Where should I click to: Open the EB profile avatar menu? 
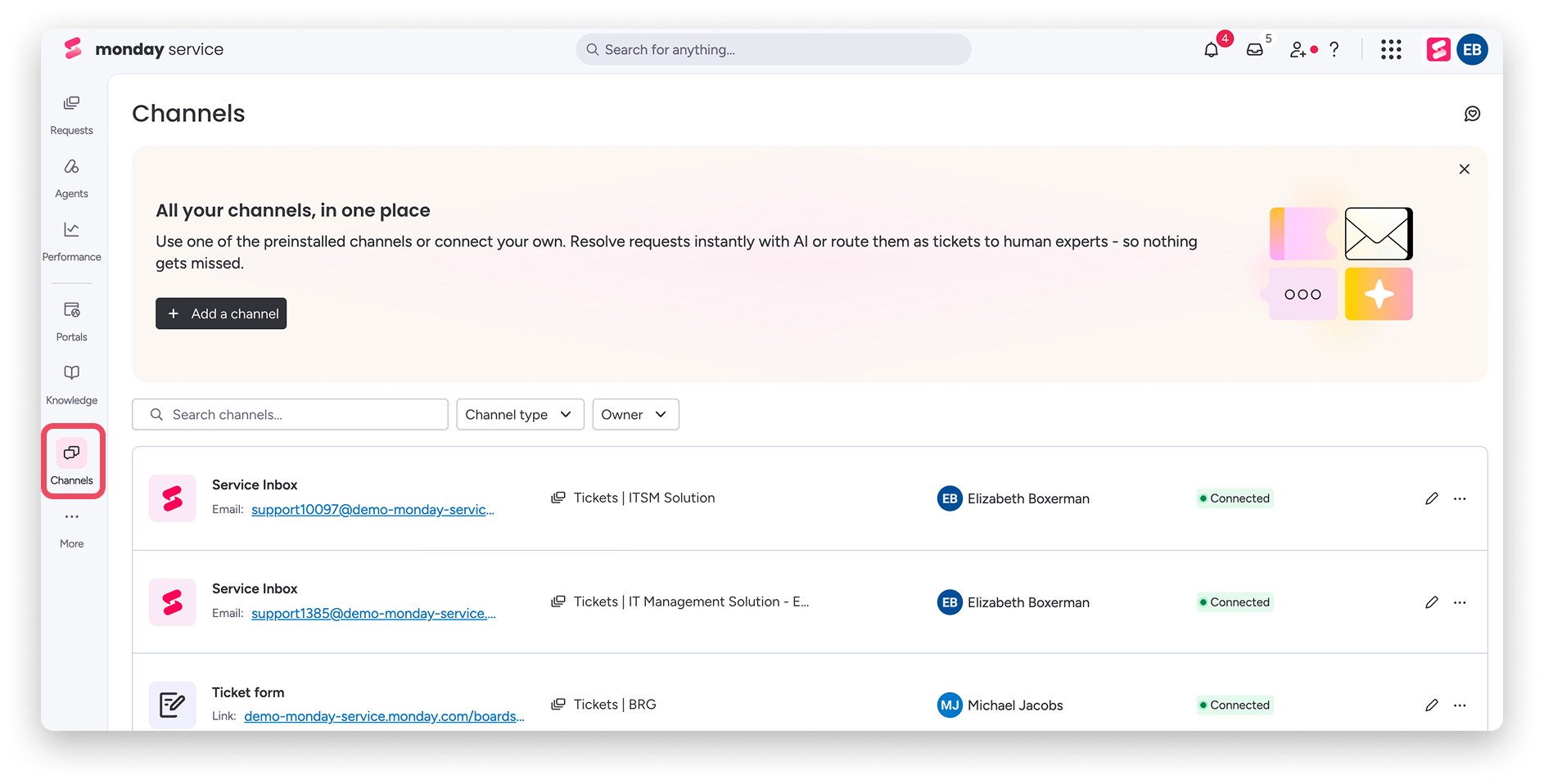(x=1472, y=50)
